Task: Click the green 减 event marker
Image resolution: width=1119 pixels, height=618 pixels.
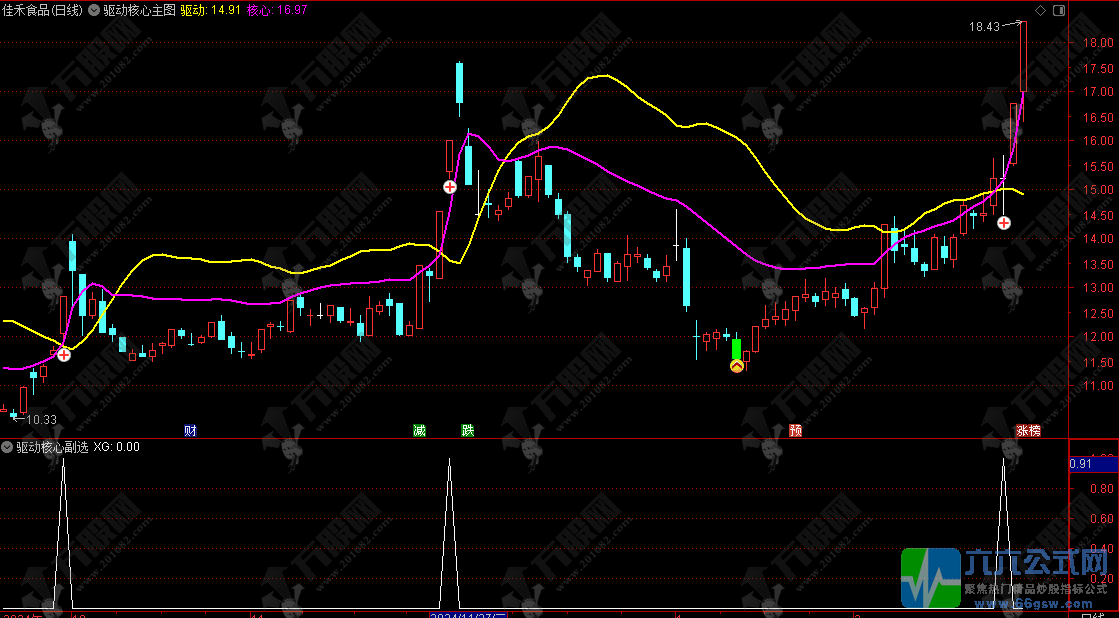Action: [x=419, y=431]
